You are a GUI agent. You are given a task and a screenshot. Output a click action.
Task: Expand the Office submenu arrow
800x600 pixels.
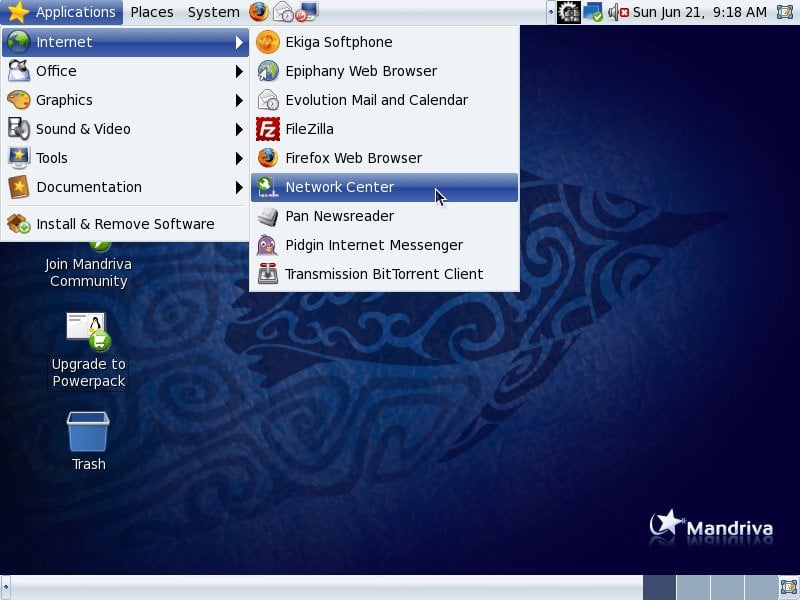[239, 71]
